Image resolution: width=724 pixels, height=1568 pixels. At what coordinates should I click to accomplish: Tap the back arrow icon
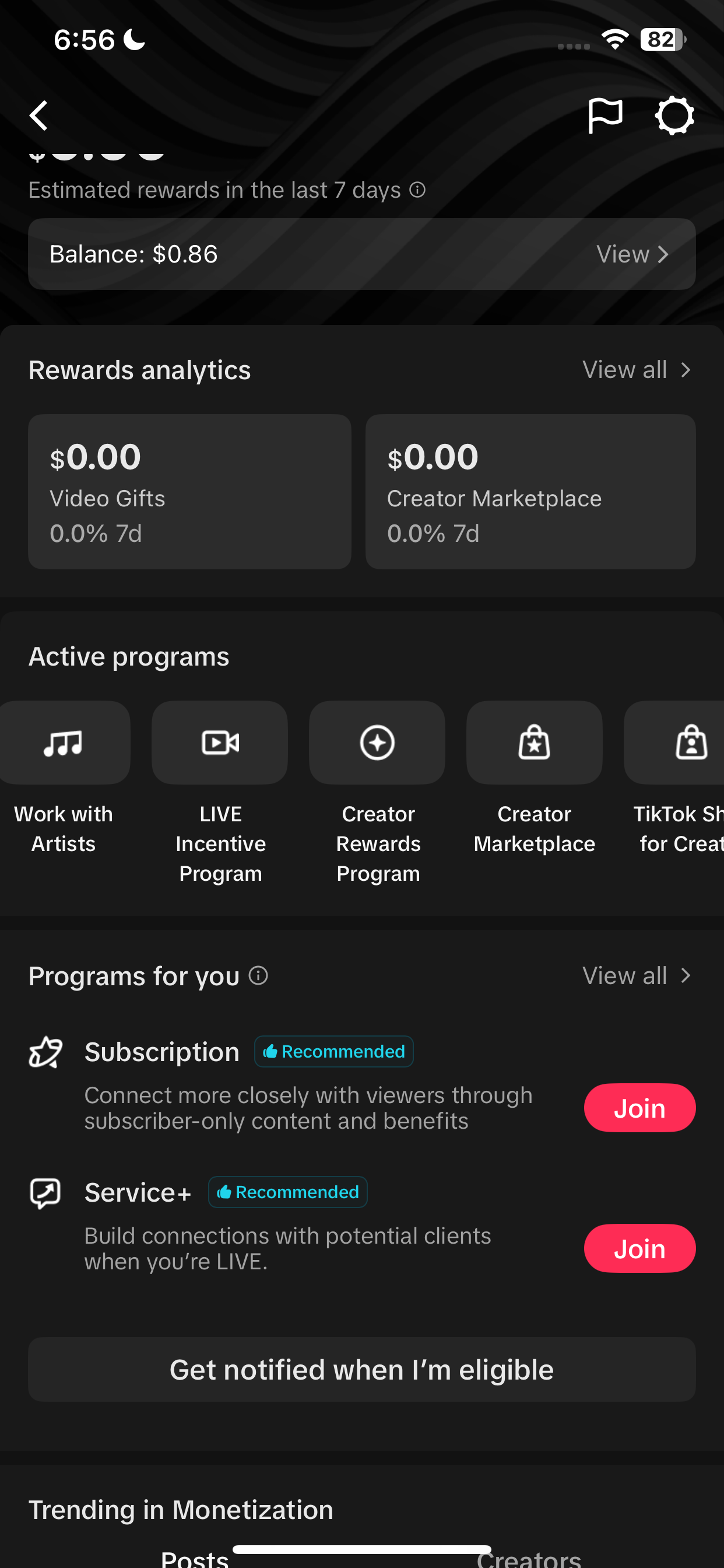[39, 116]
